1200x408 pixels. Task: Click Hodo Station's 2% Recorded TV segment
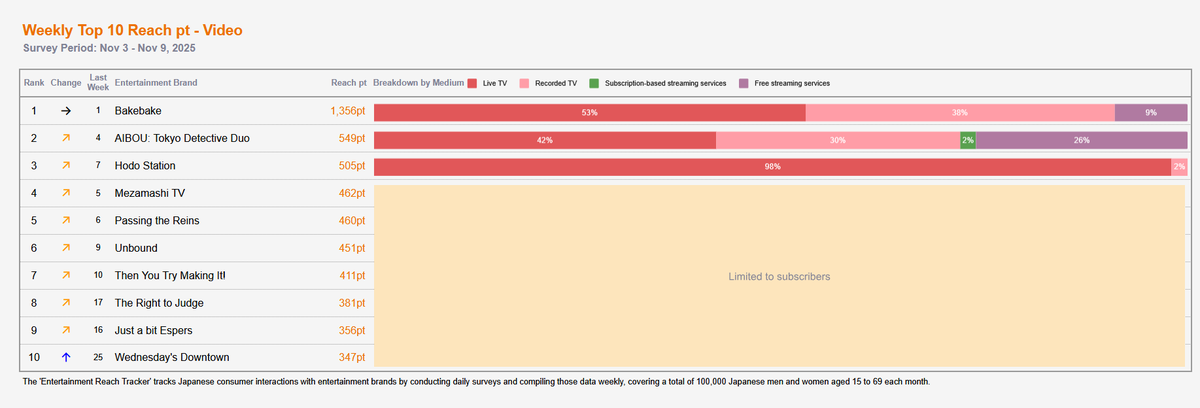tap(1180, 167)
